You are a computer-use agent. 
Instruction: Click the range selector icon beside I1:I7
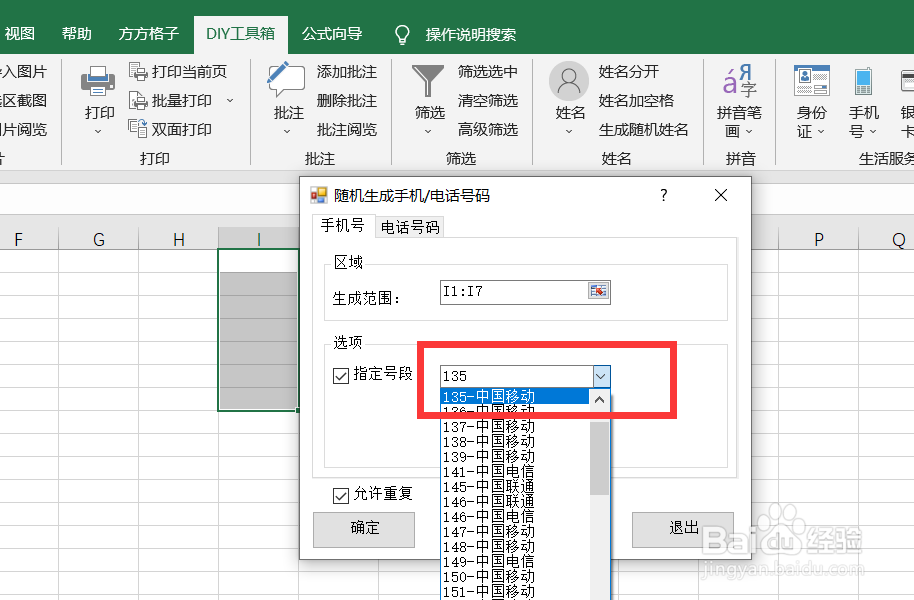[598, 291]
